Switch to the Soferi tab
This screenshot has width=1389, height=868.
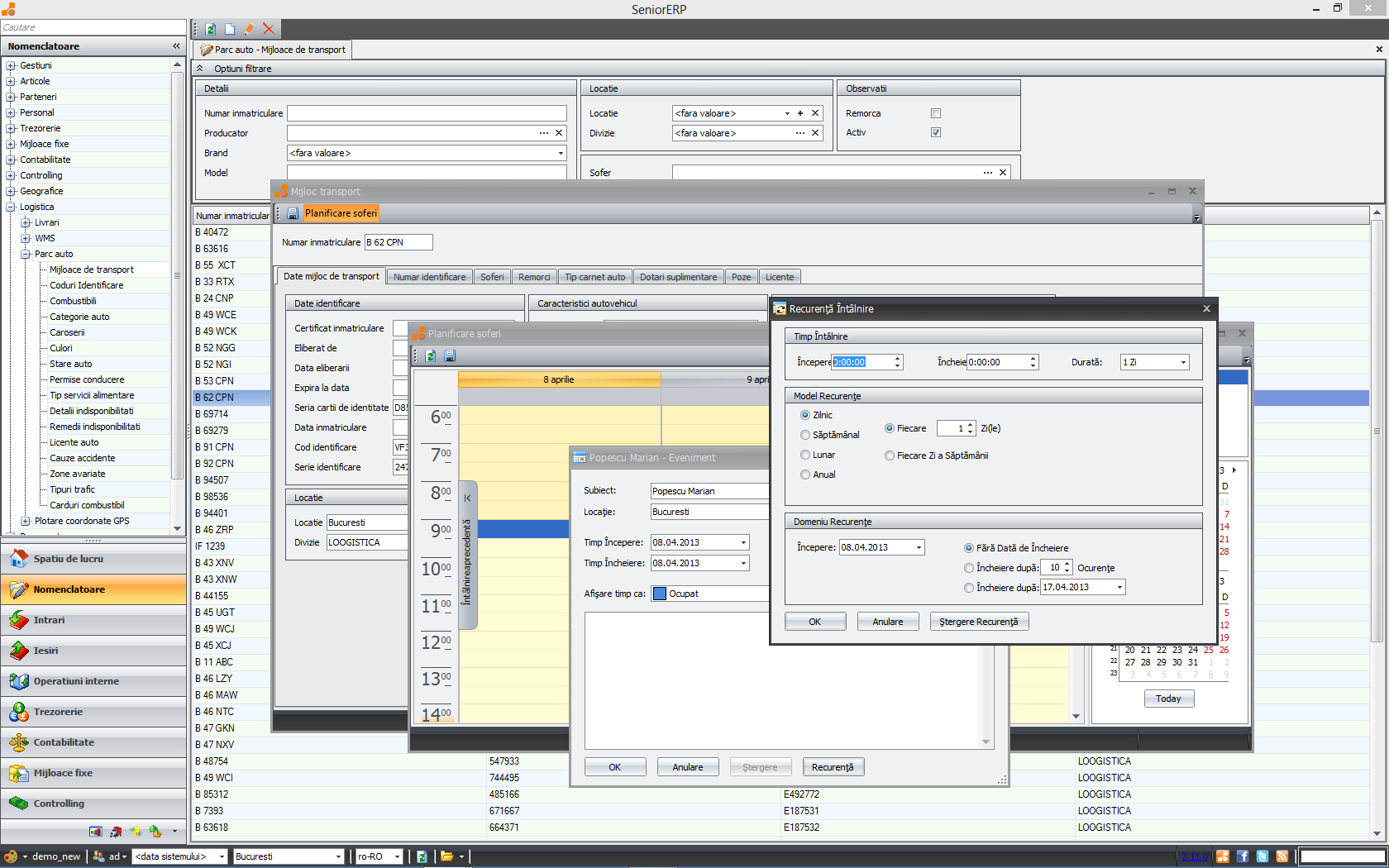pos(492,277)
